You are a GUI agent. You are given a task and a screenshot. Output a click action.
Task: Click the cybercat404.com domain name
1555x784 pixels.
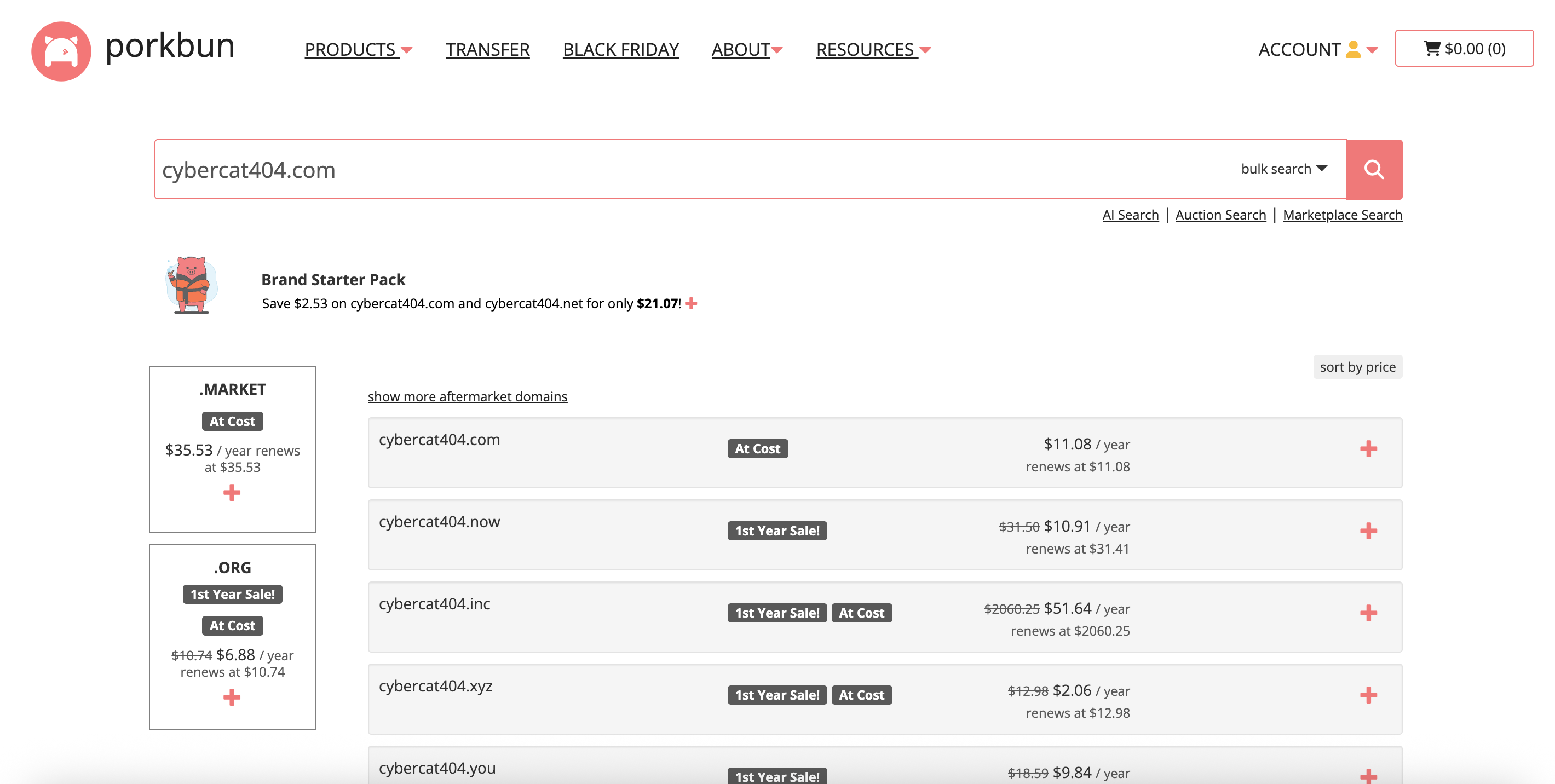point(440,440)
